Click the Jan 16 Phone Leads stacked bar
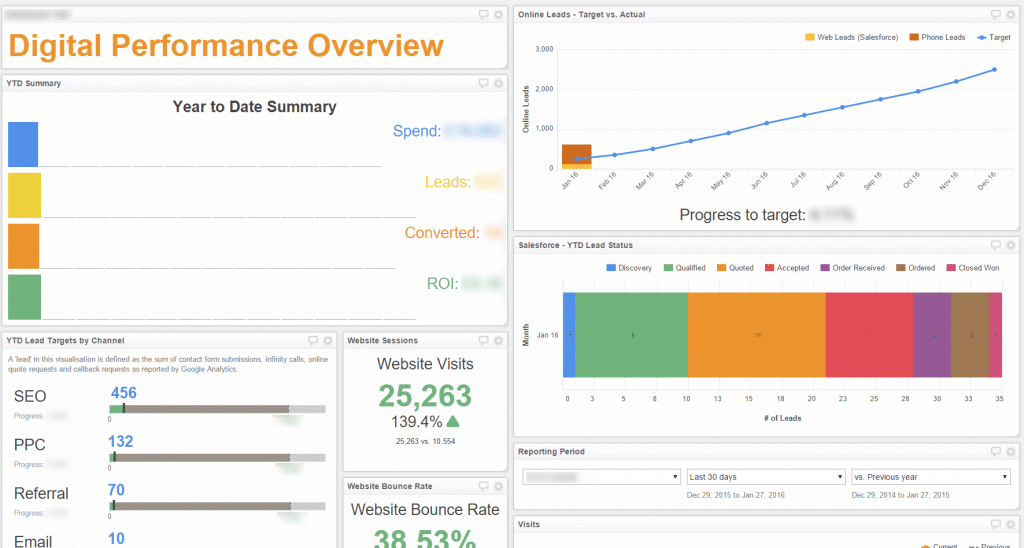The height and width of the screenshot is (548, 1024). 577,154
